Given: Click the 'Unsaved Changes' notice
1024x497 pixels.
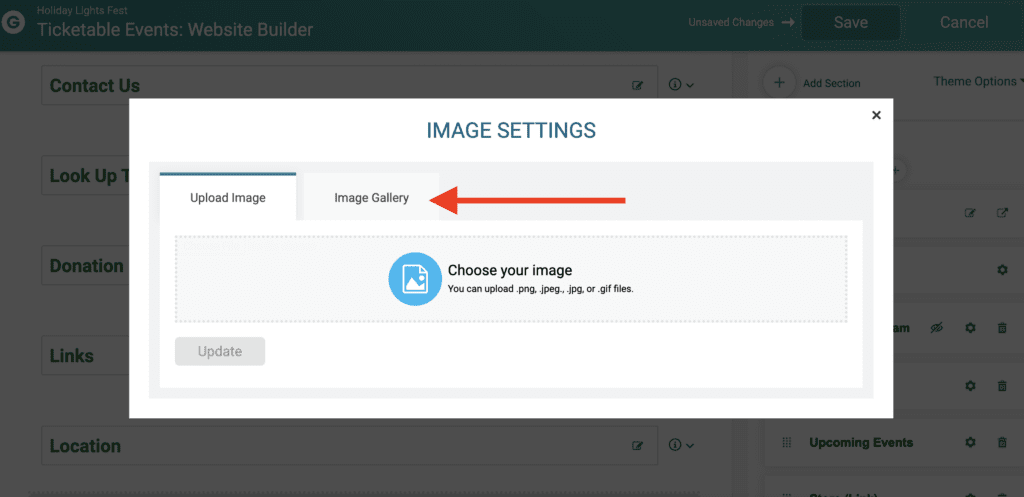Looking at the screenshot, I should click(731, 22).
